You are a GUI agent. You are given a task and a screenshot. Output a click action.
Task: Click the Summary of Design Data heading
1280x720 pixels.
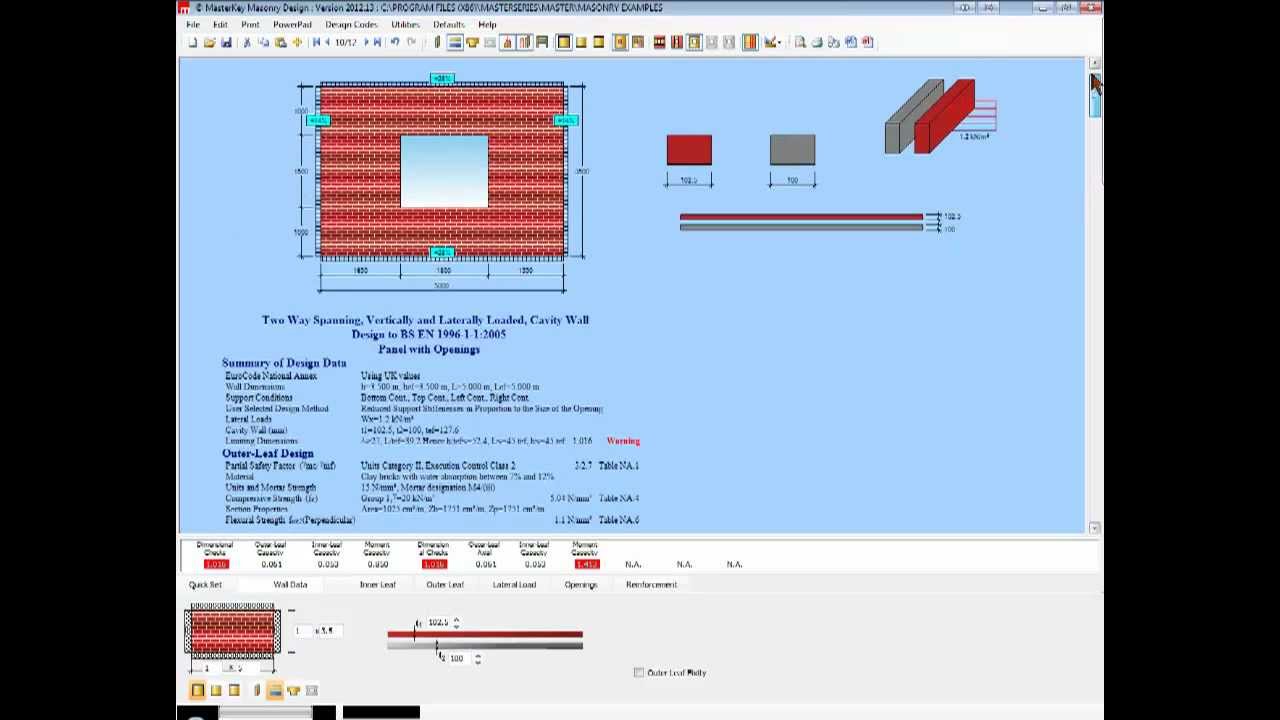pos(284,363)
